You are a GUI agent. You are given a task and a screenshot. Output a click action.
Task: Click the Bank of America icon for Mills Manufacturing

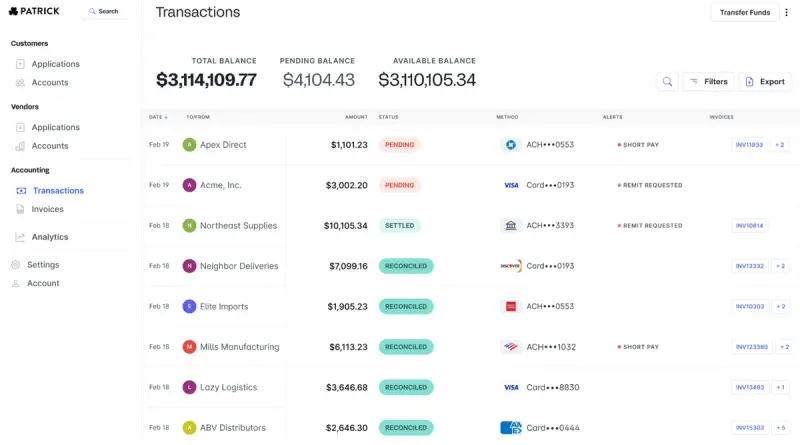coord(511,347)
